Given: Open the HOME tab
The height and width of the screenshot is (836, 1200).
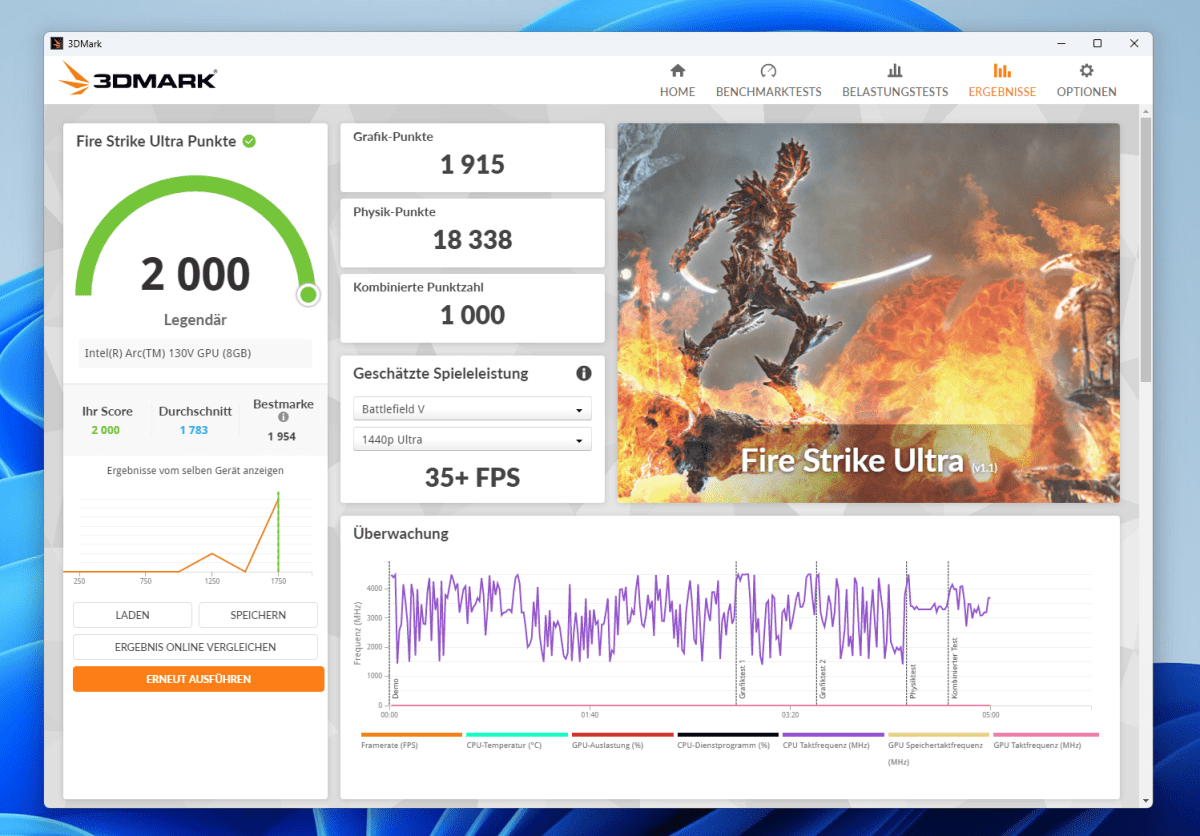Looking at the screenshot, I should pyautogui.click(x=677, y=80).
